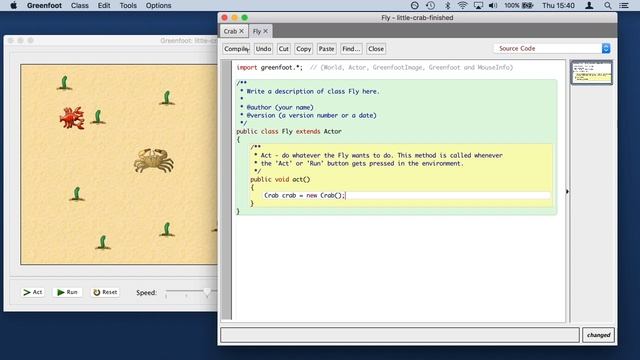
Task: Open the Apple menu
Action: tap(13, 5)
